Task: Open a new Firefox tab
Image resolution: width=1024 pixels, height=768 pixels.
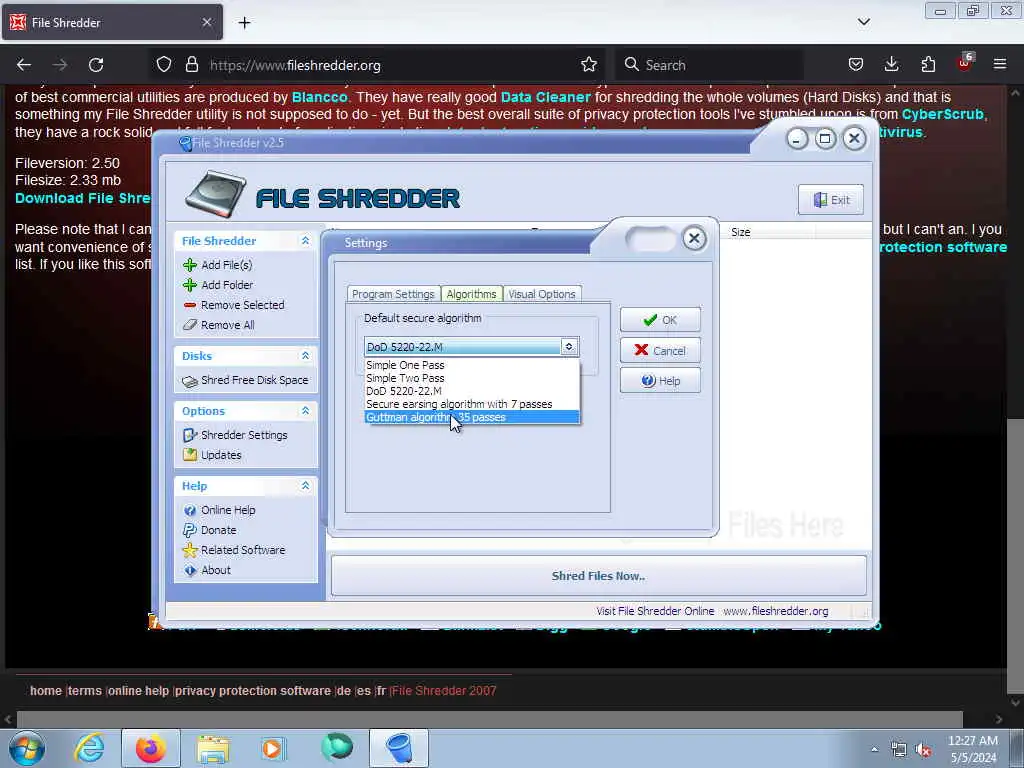Action: 244,23
